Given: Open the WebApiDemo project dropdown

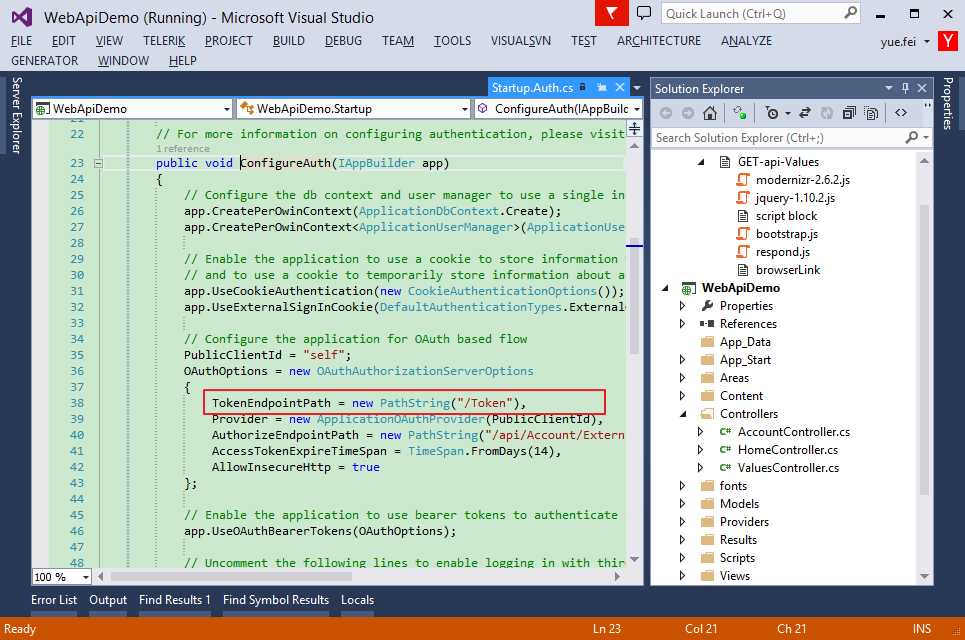Looking at the screenshot, I should [226, 109].
